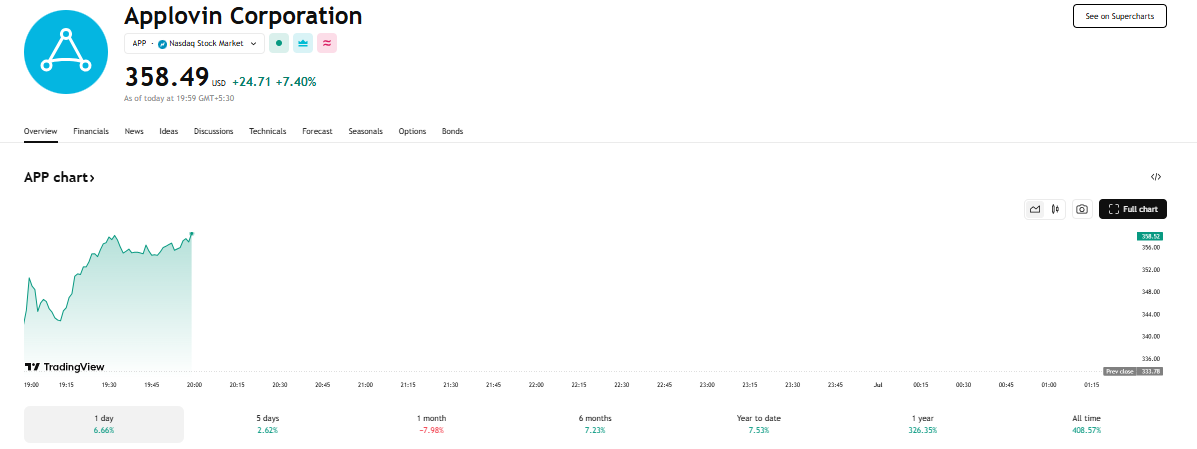
Task: Click the green market status dot icon
Action: pos(279,44)
